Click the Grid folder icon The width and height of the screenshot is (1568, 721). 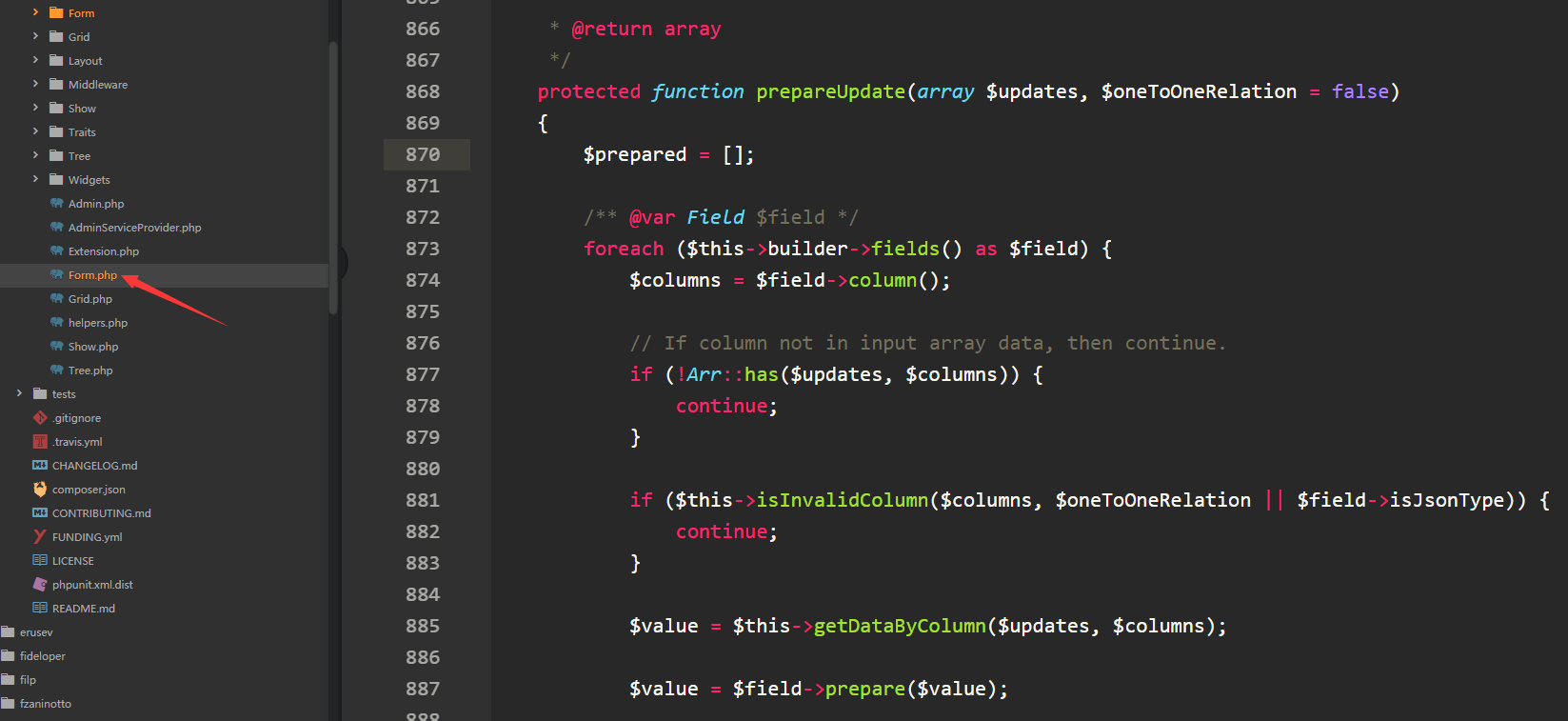56,36
